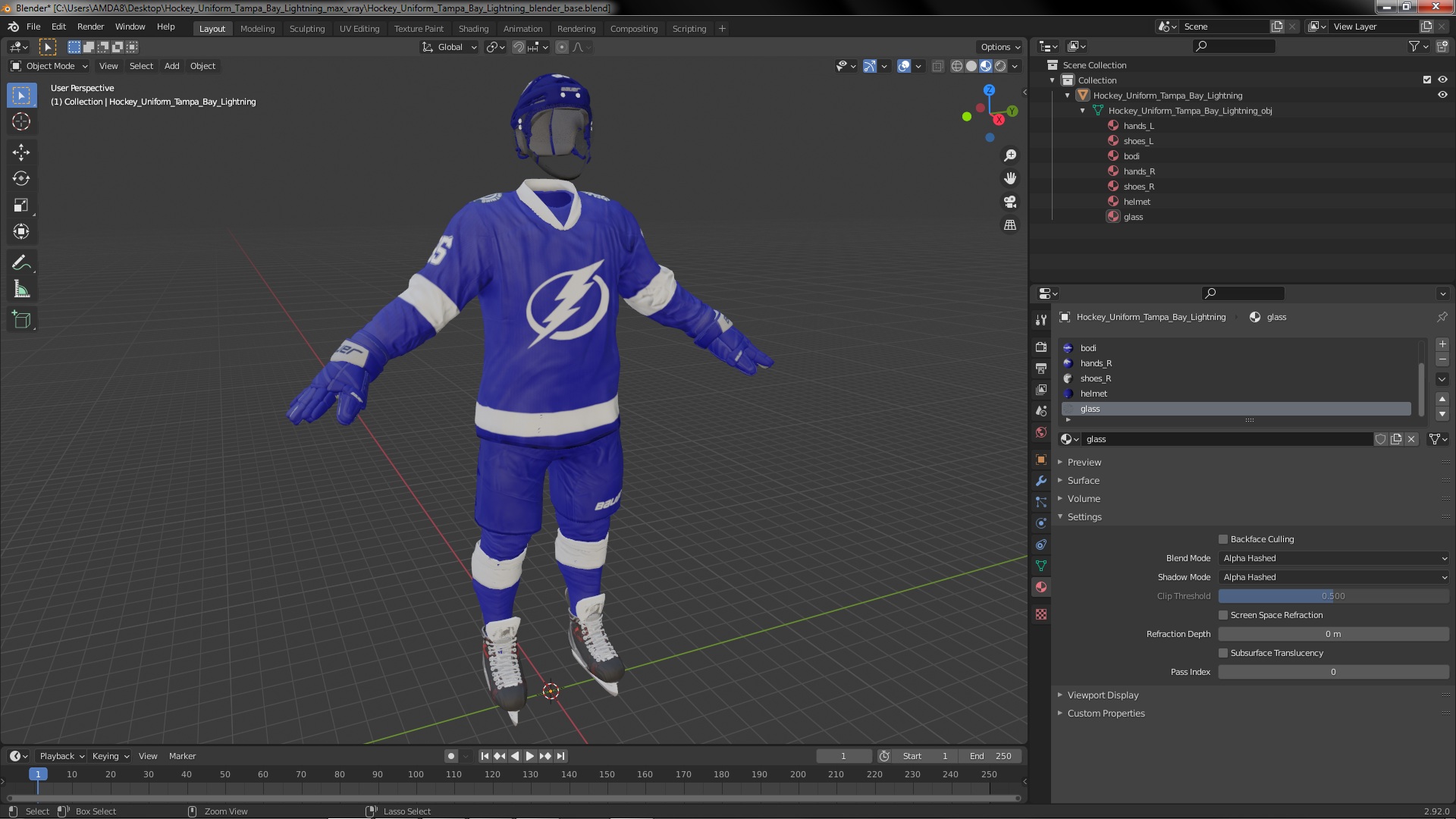Switch to Solid viewport shading
This screenshot has width=1456, height=819.
(971, 66)
